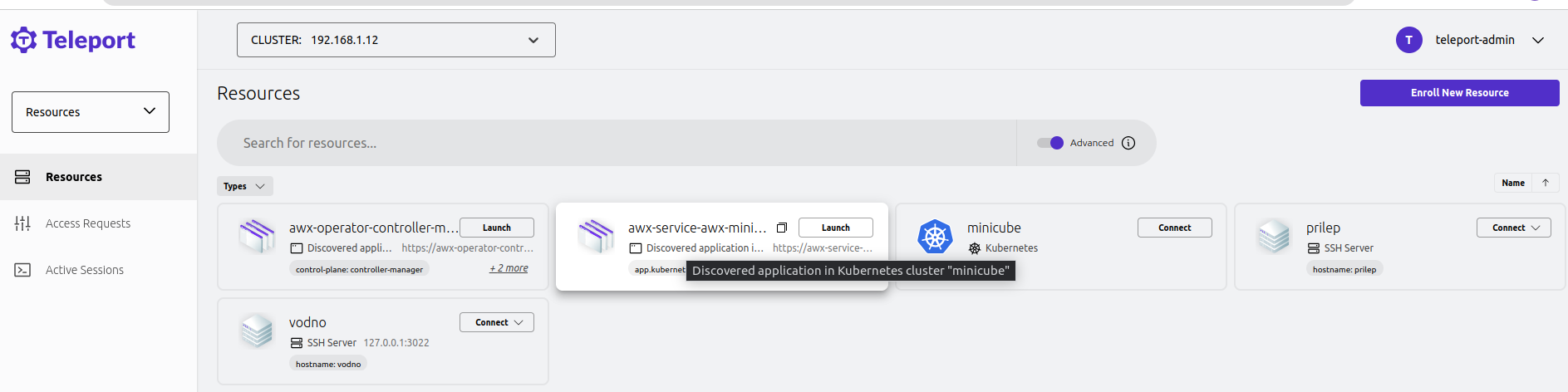Click 127.0.0.1:3022 address on vodno
Viewport: 1568px width, 392px height.
(x=396, y=343)
